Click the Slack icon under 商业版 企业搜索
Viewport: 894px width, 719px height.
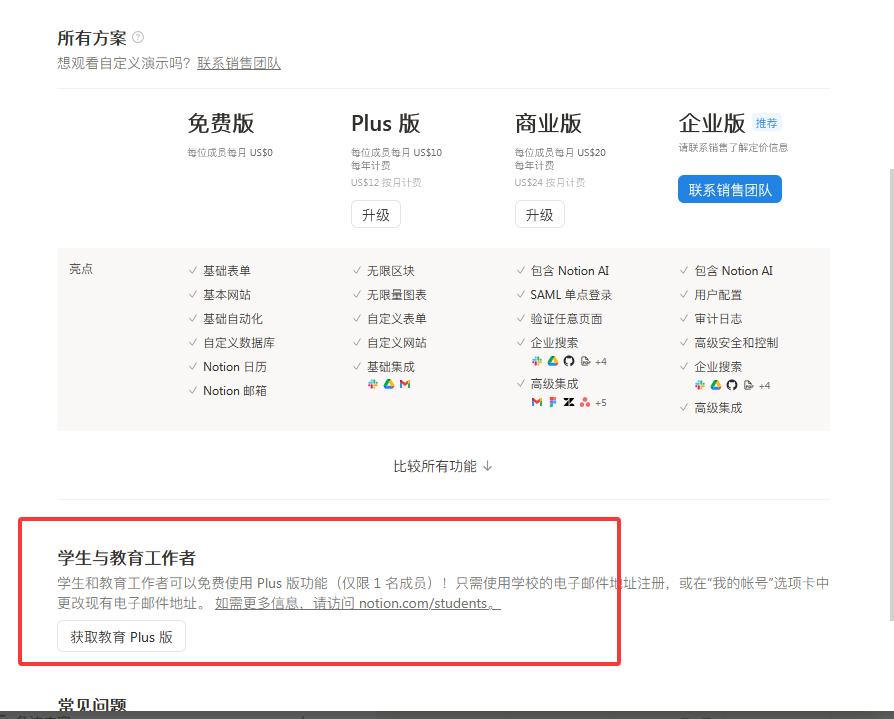(x=537, y=361)
